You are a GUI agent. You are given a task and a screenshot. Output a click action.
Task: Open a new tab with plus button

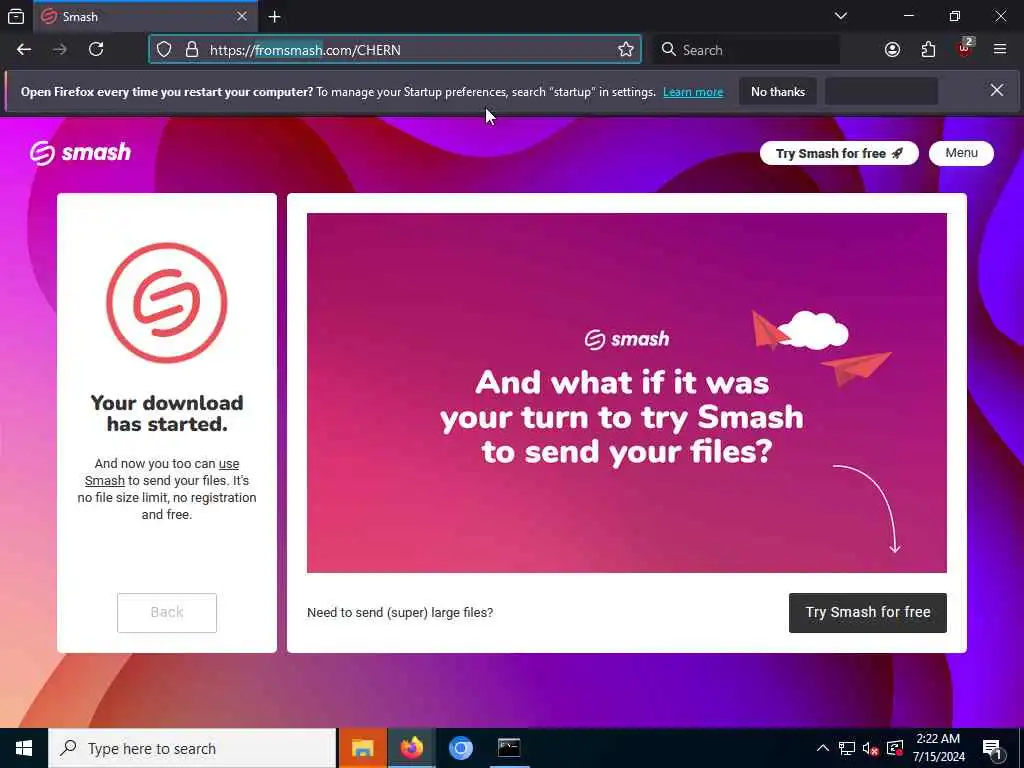pos(274,16)
